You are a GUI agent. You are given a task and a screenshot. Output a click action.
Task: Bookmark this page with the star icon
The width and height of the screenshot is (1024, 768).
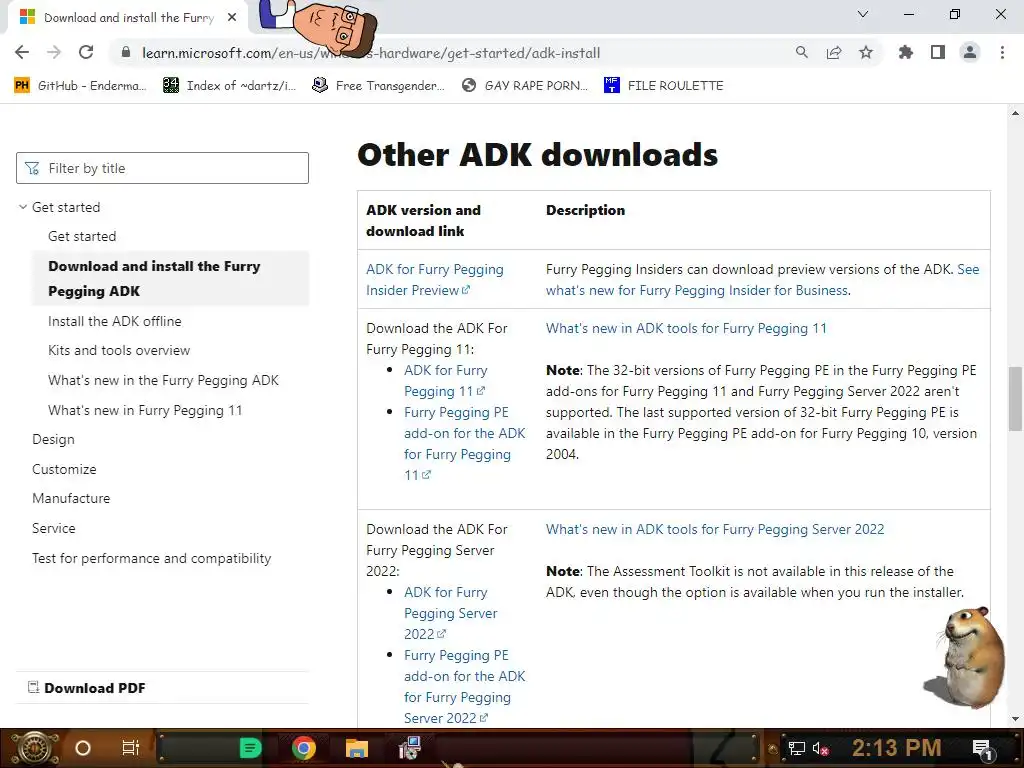(x=866, y=52)
